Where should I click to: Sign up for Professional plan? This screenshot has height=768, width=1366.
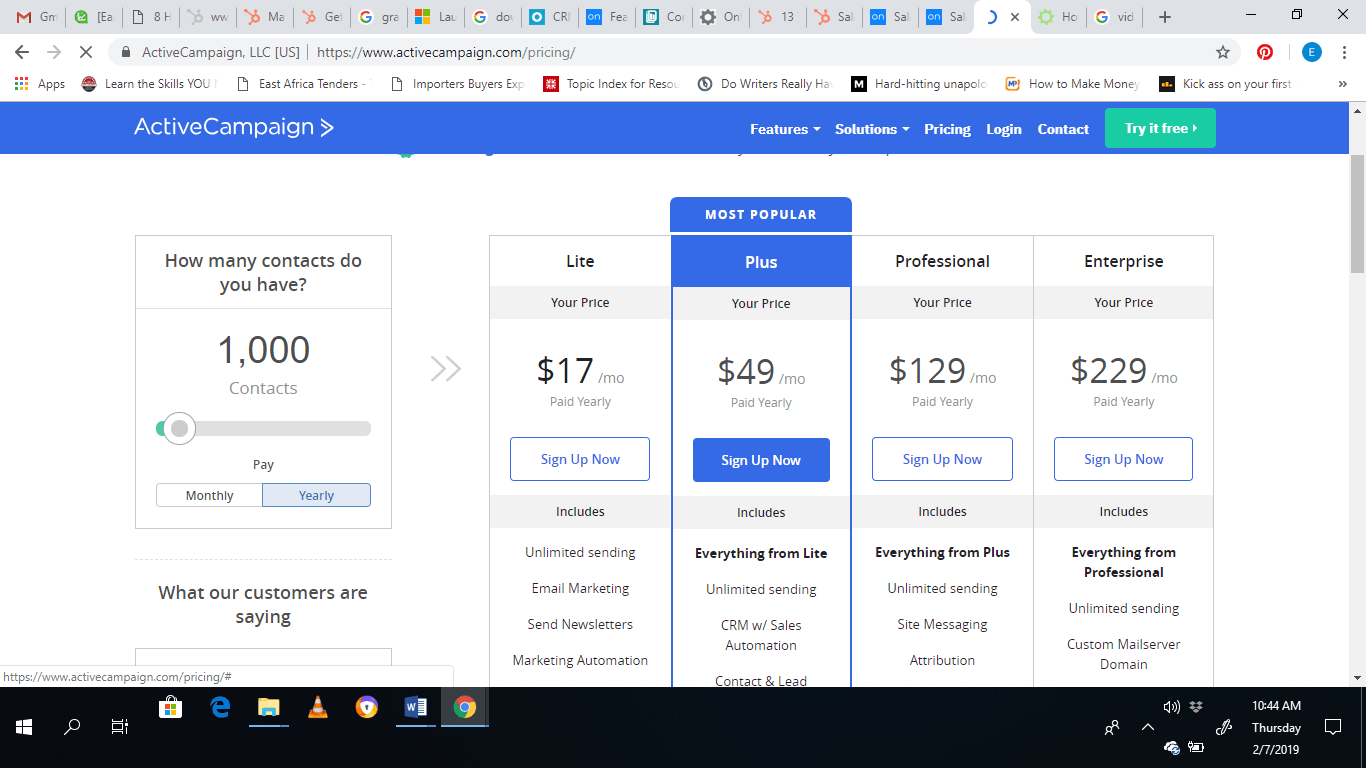tap(942, 459)
